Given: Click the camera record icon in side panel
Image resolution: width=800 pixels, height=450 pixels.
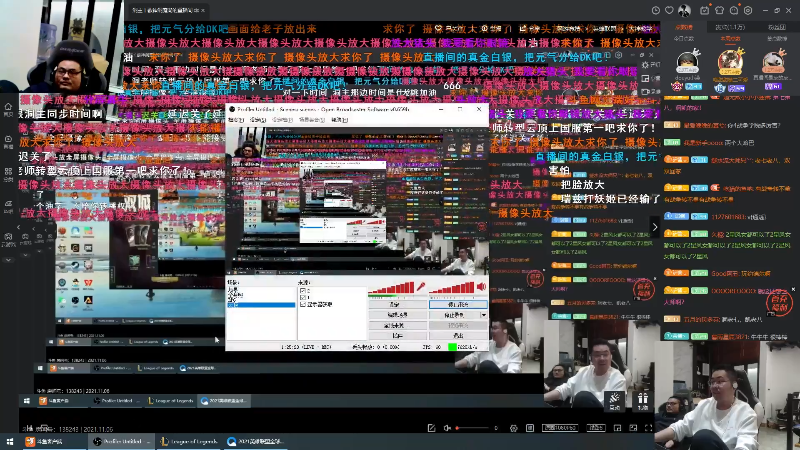Looking at the screenshot, I should tap(645, 92).
